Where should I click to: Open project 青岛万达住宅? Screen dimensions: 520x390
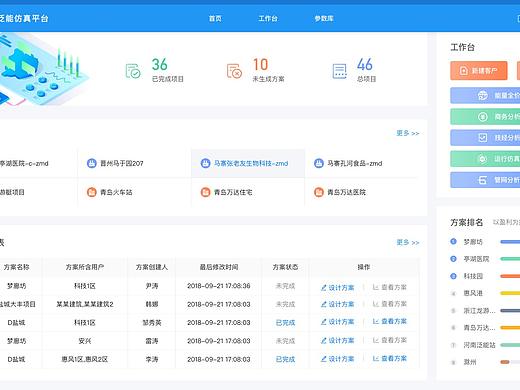click(x=233, y=192)
